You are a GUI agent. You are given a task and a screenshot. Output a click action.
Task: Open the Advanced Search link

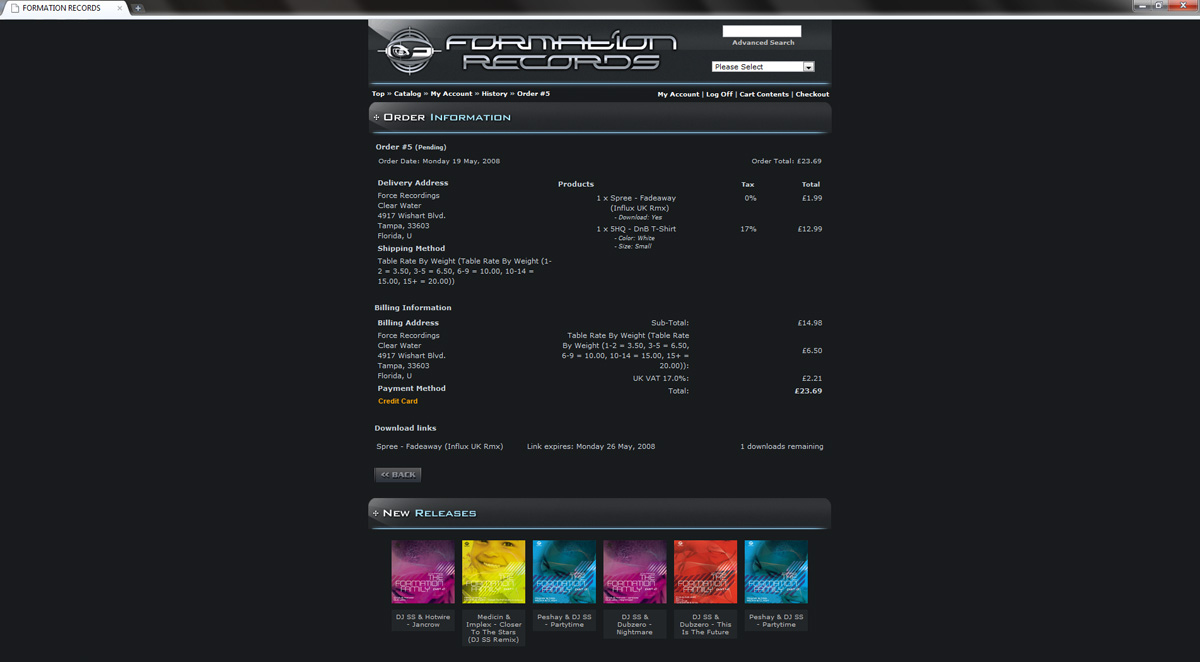point(763,43)
